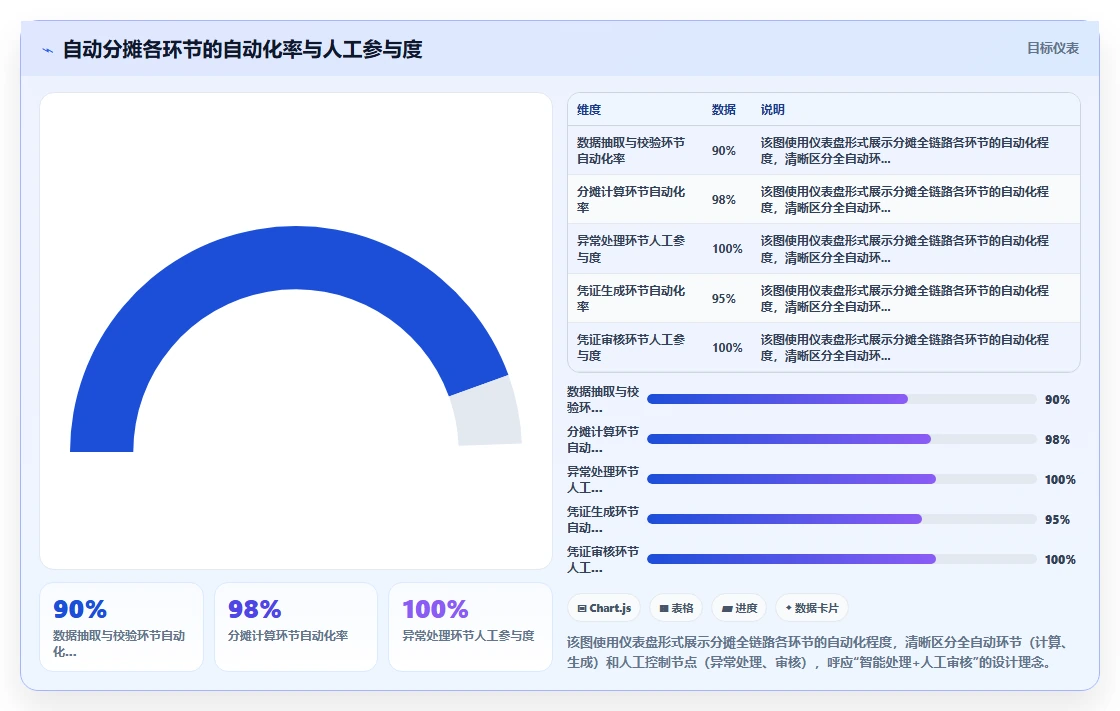Click the 90% label beside progress bar
This screenshot has height=711, width=1120.
[1057, 399]
